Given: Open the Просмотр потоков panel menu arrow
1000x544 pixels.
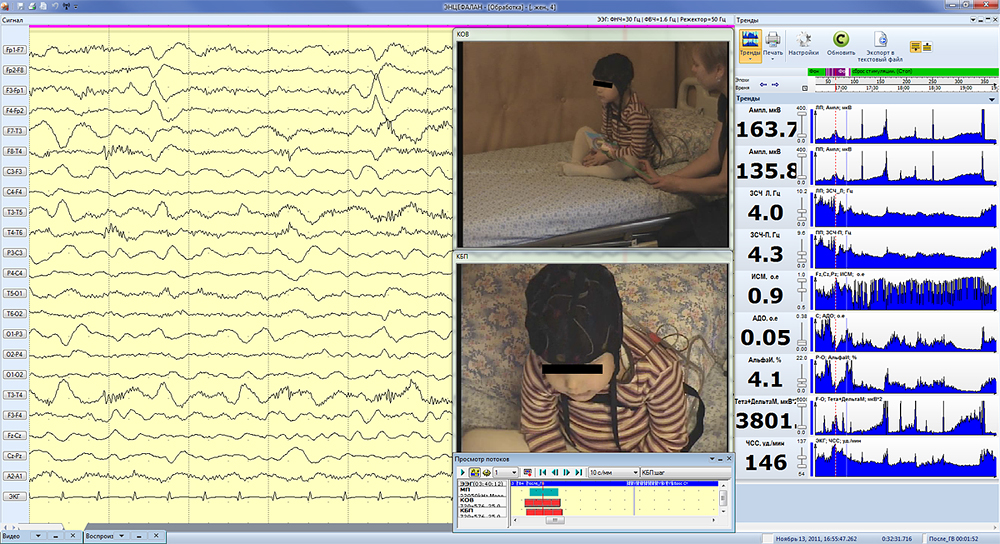Looking at the screenshot, I should 712,459.
